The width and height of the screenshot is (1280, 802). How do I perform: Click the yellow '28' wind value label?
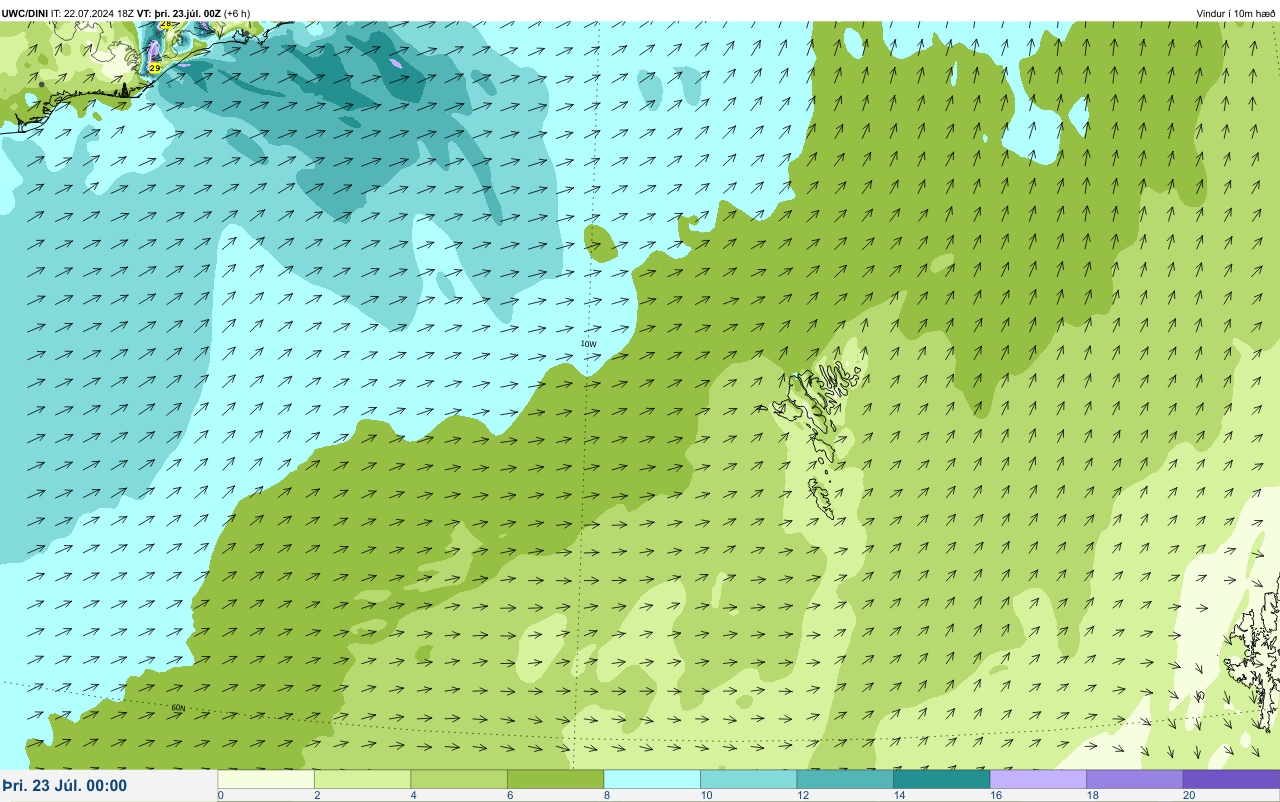coord(165,23)
